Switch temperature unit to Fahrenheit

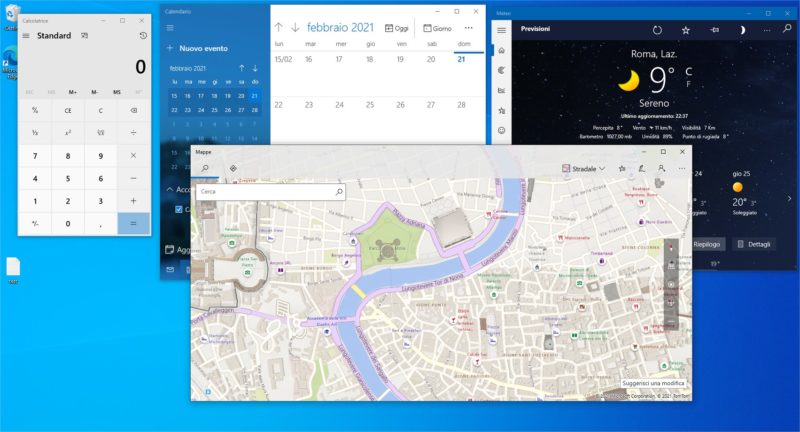pyautogui.click(x=689, y=84)
